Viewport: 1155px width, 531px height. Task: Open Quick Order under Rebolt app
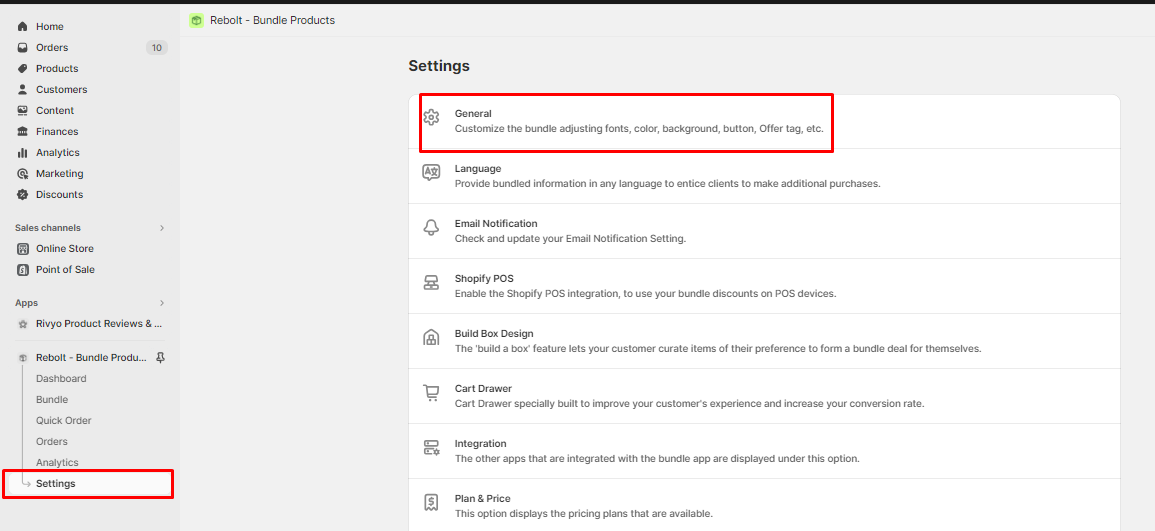coord(63,421)
